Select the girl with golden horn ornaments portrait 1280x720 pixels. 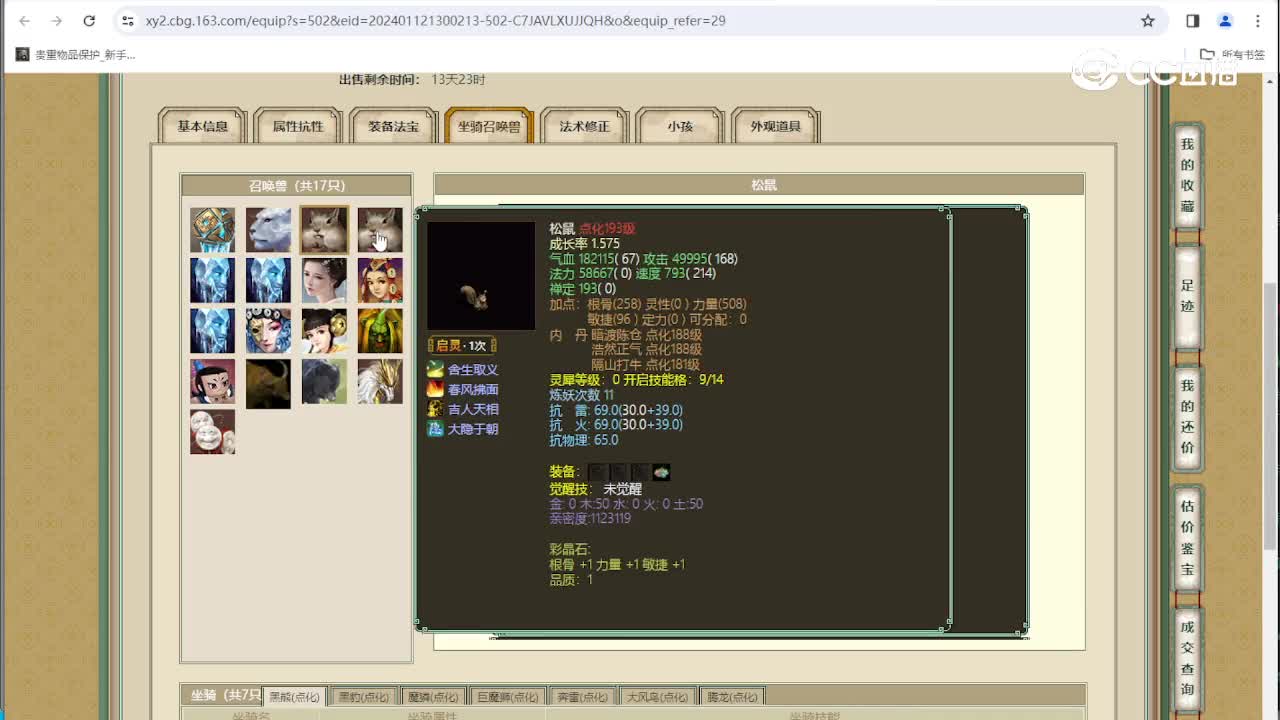point(325,331)
